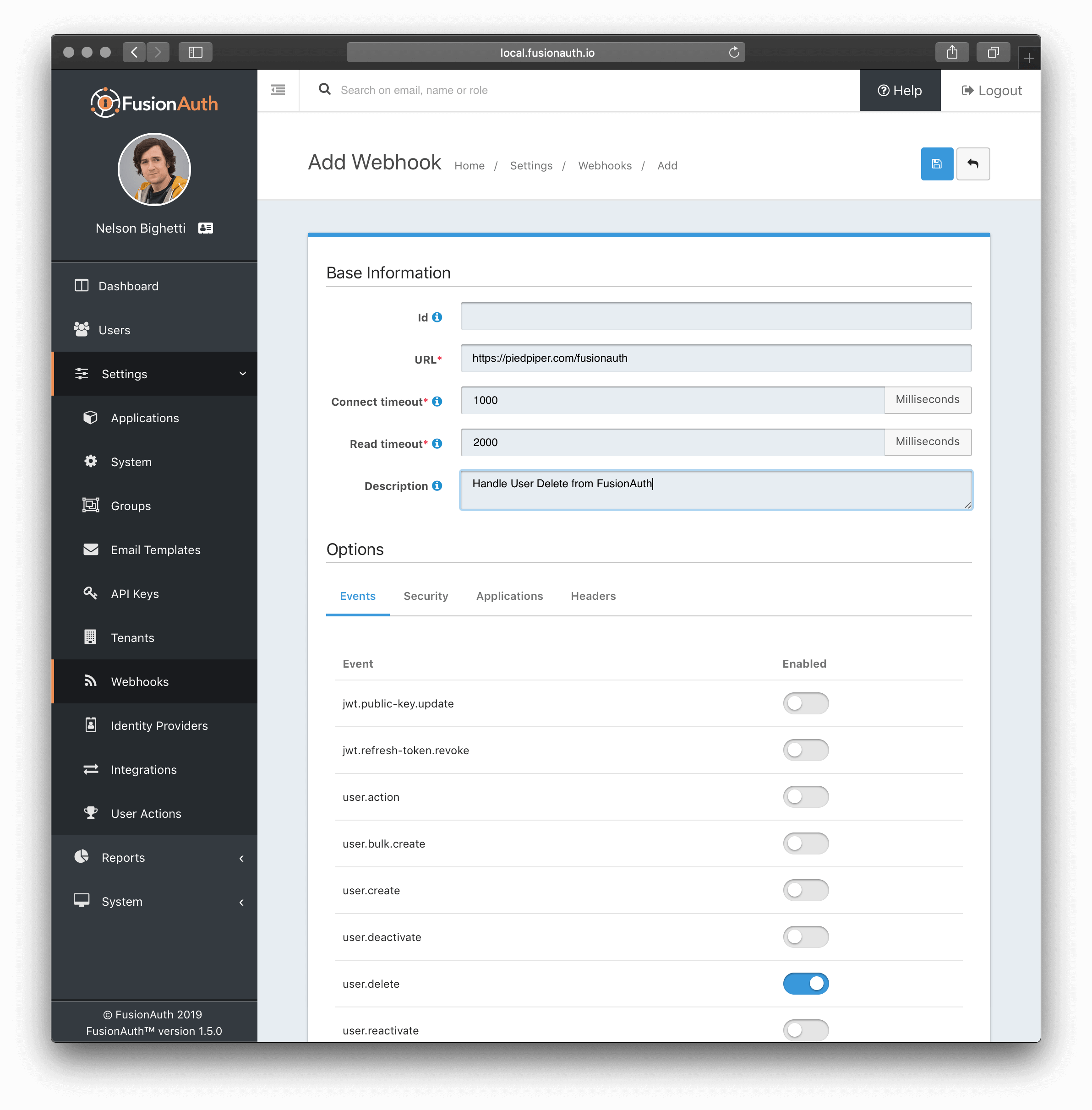Image resolution: width=1092 pixels, height=1110 pixels.
Task: Select Webhooks in the sidebar
Action: coord(154,682)
